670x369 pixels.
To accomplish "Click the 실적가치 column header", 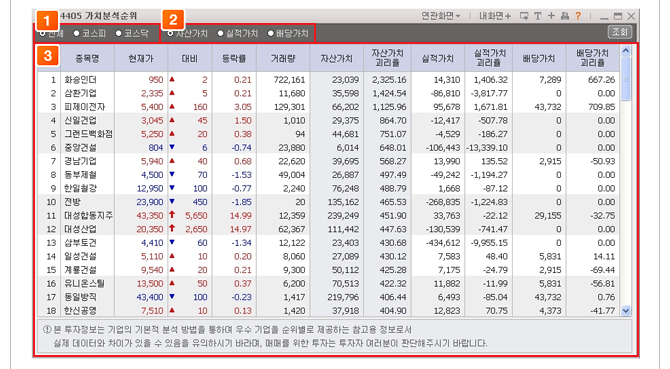I will coord(438,59).
